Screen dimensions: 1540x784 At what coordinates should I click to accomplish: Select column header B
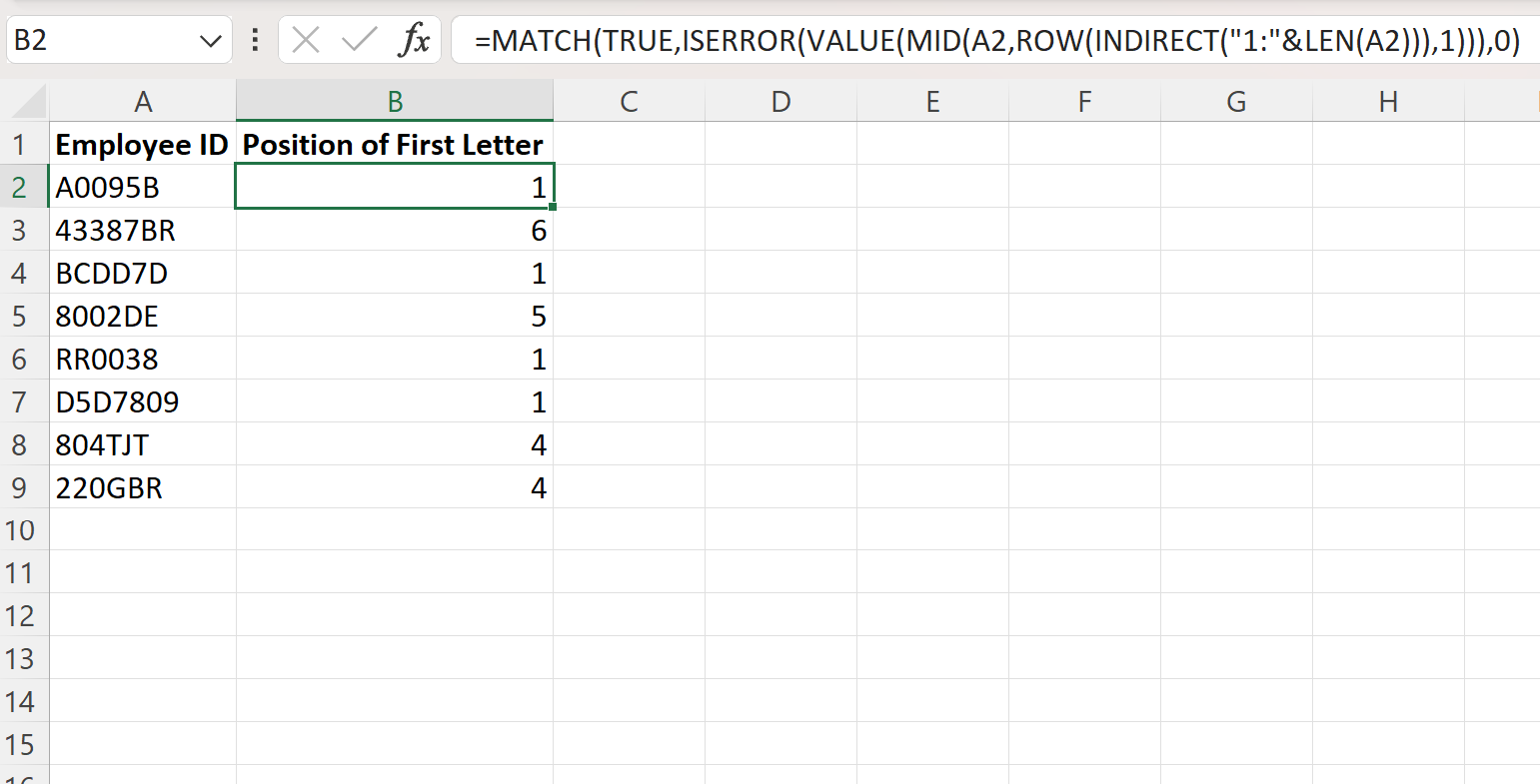(395, 100)
